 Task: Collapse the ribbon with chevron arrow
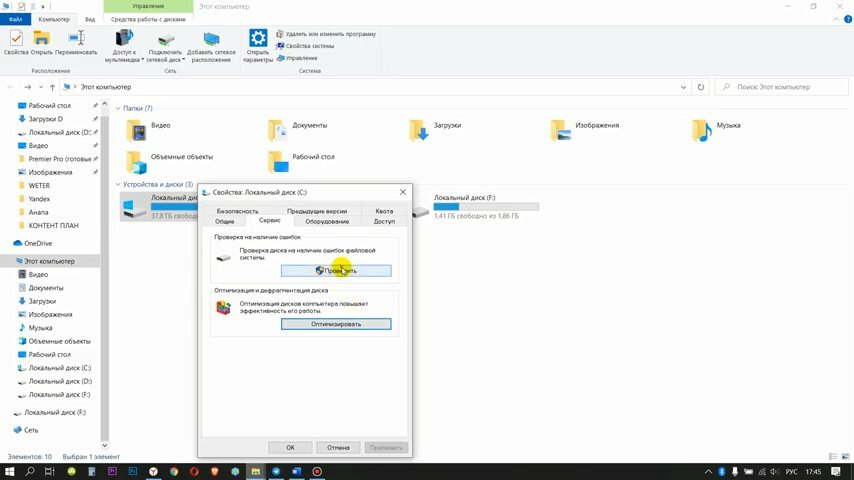tap(837, 20)
